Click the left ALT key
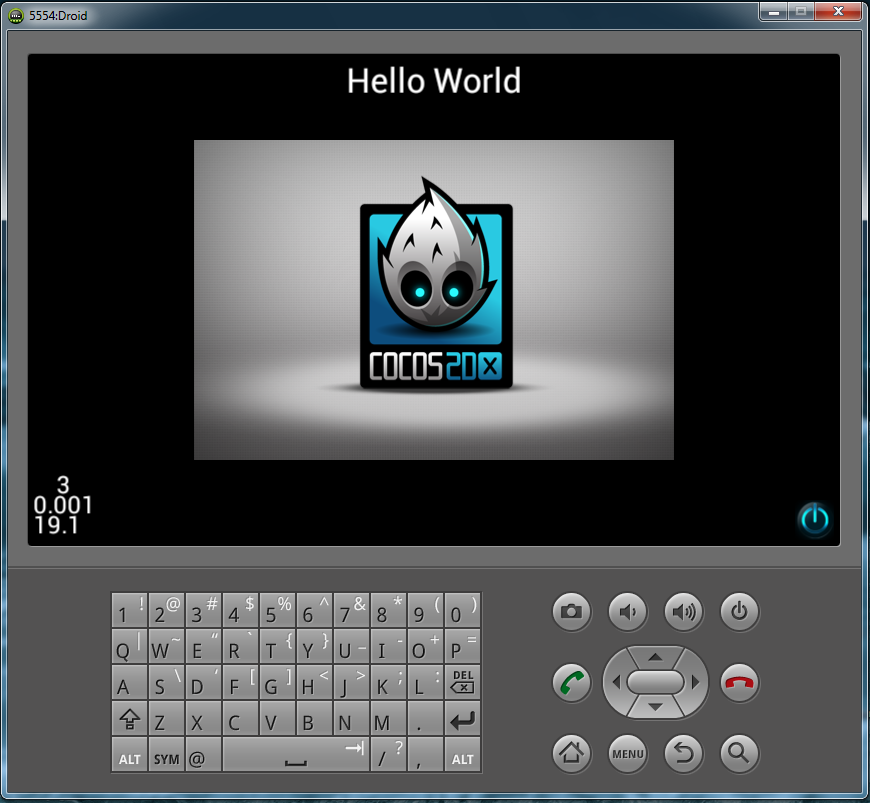The width and height of the screenshot is (870, 803). tap(129, 754)
